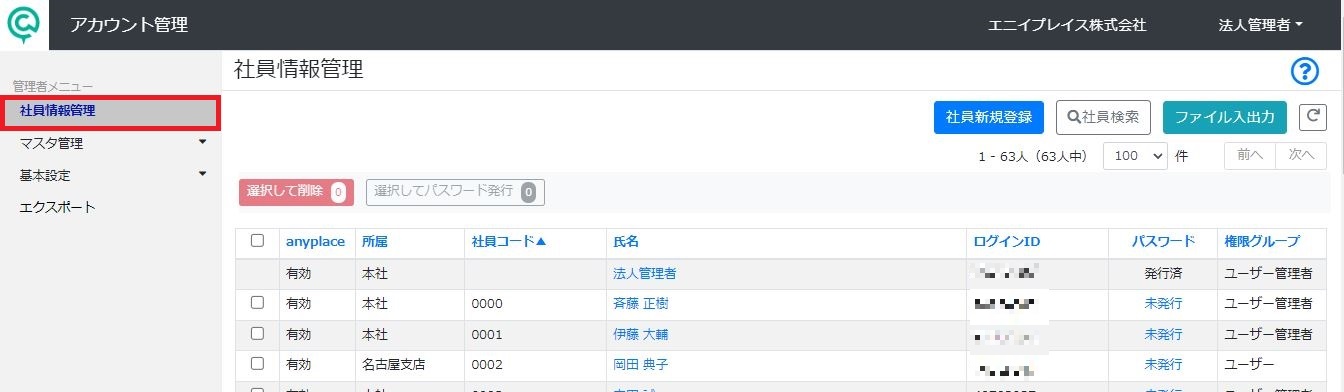Open the 法人管理者 account dropdown
This screenshot has width=1344, height=392.
[x=1260, y=25]
